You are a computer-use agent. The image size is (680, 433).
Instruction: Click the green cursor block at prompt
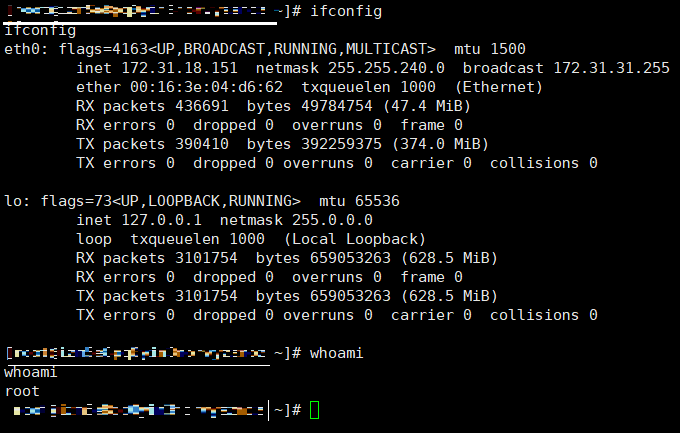(x=314, y=410)
